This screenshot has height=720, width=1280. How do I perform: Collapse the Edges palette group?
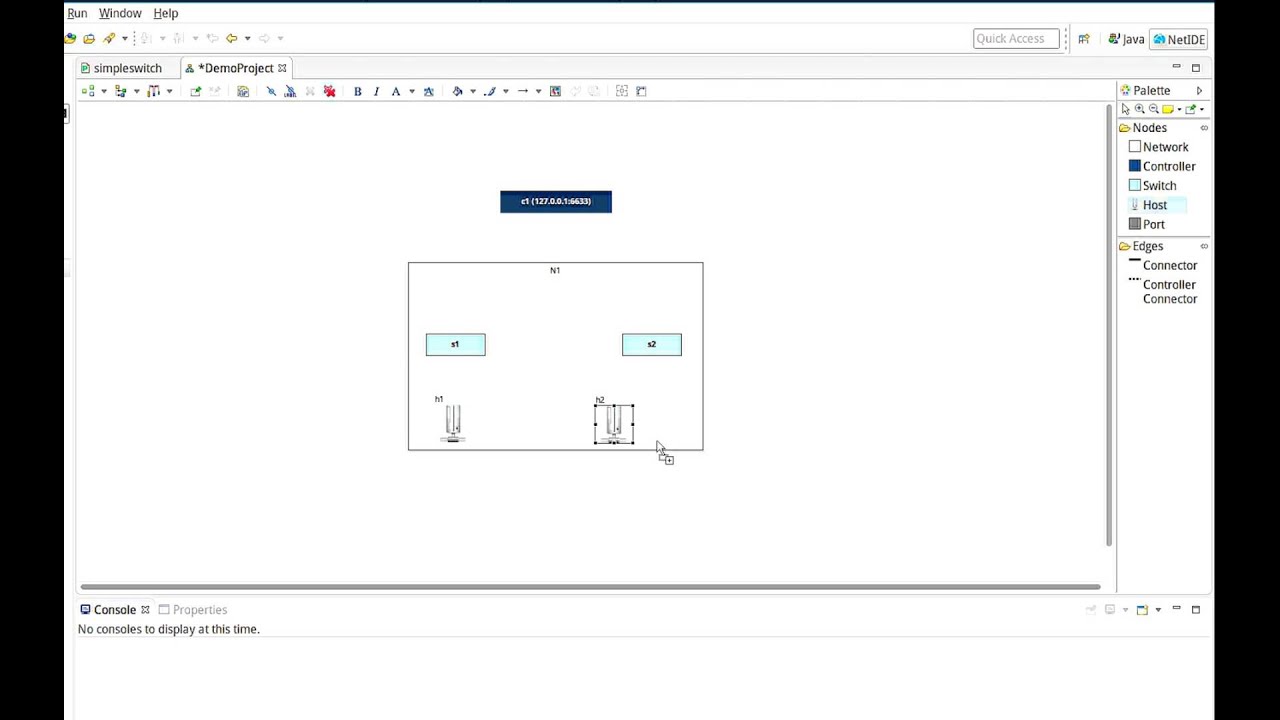1204,246
